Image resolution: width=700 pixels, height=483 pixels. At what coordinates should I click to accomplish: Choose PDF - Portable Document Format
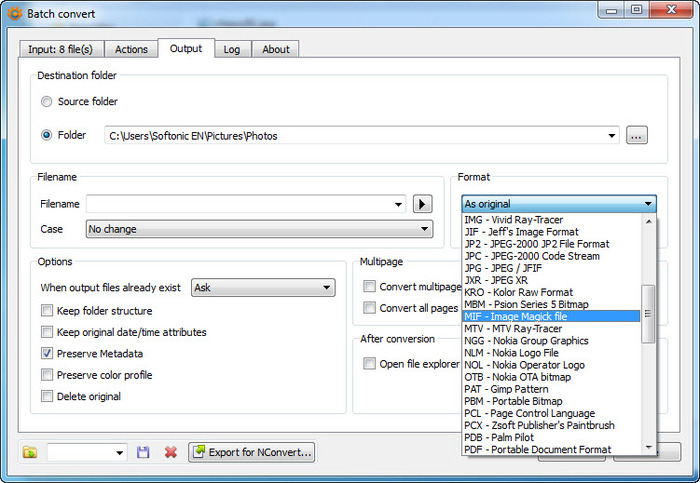point(551,449)
